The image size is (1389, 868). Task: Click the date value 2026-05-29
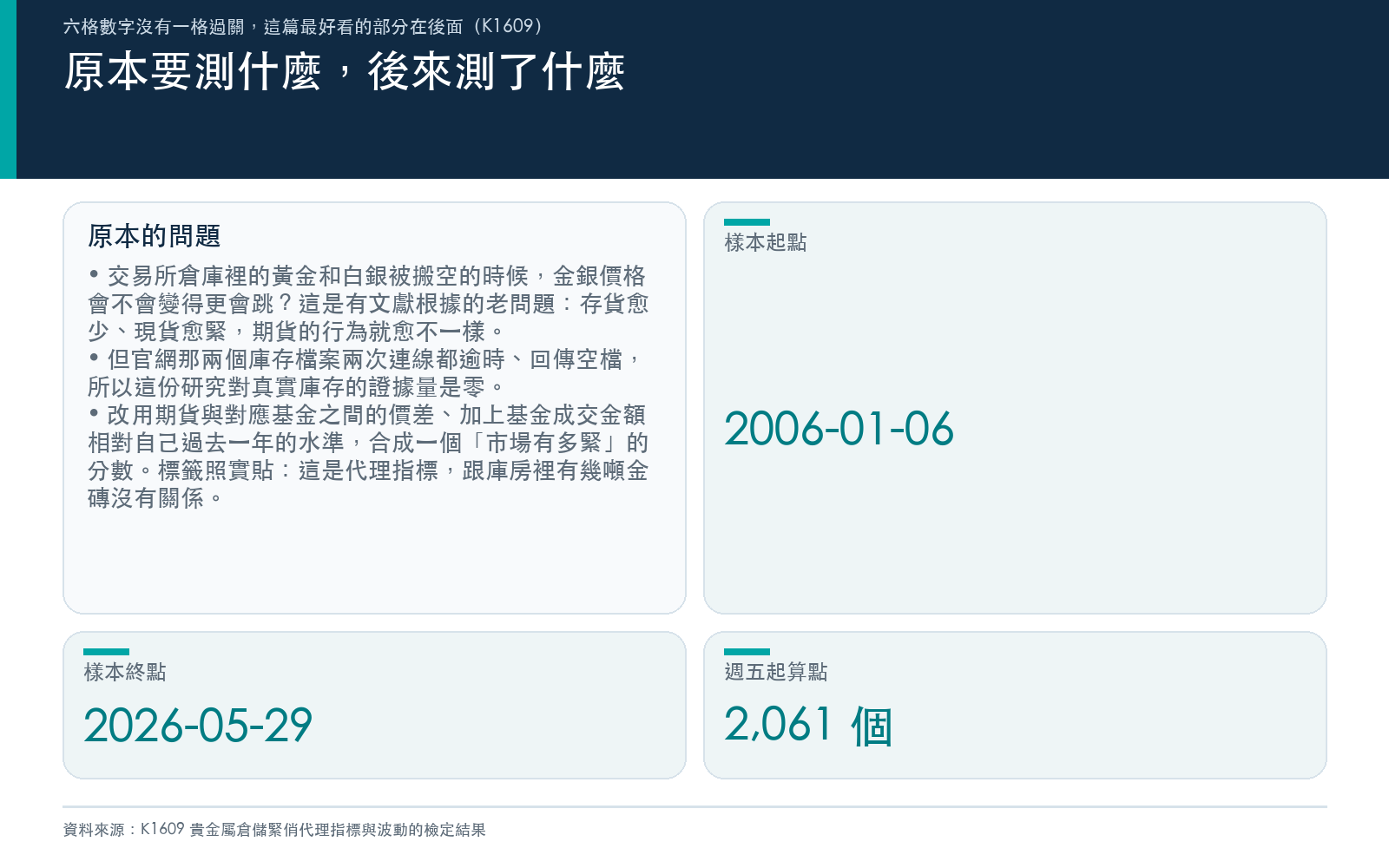(198, 726)
